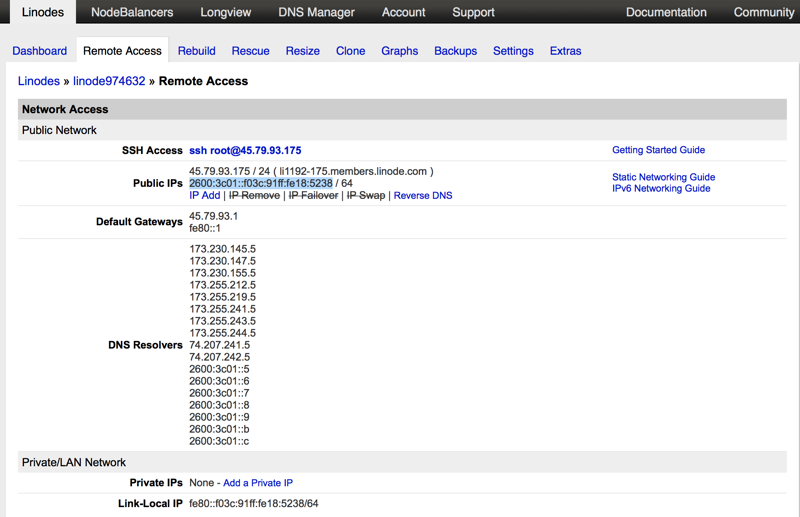The height and width of the screenshot is (517, 800).
Task: Click DNS resolver 74.207.242.5
Action: [x=220, y=357]
